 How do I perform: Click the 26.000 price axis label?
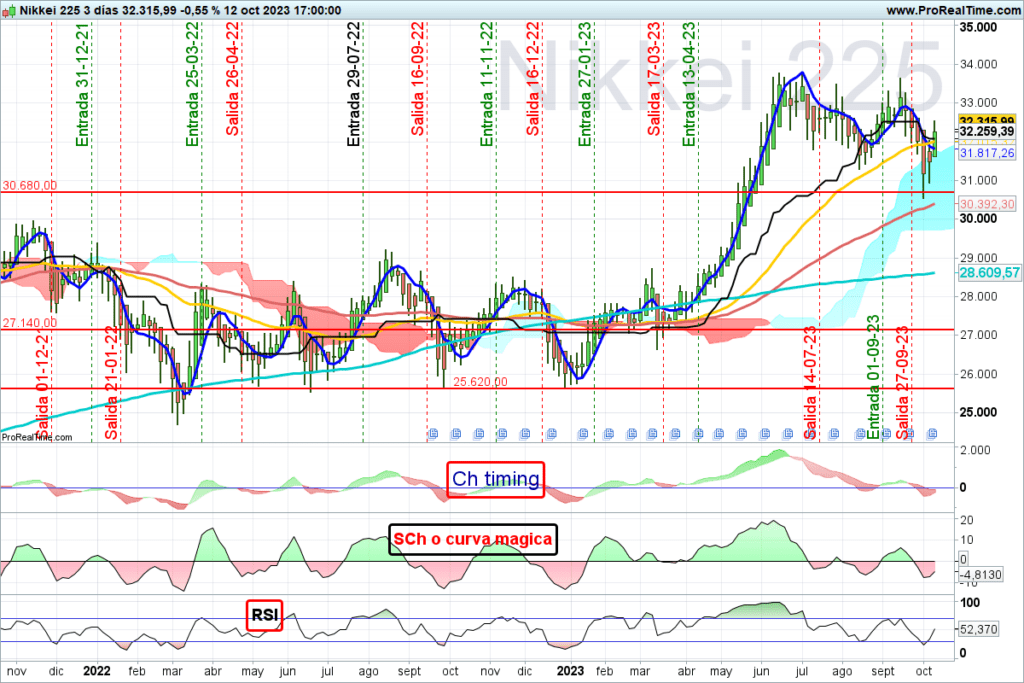(978, 374)
